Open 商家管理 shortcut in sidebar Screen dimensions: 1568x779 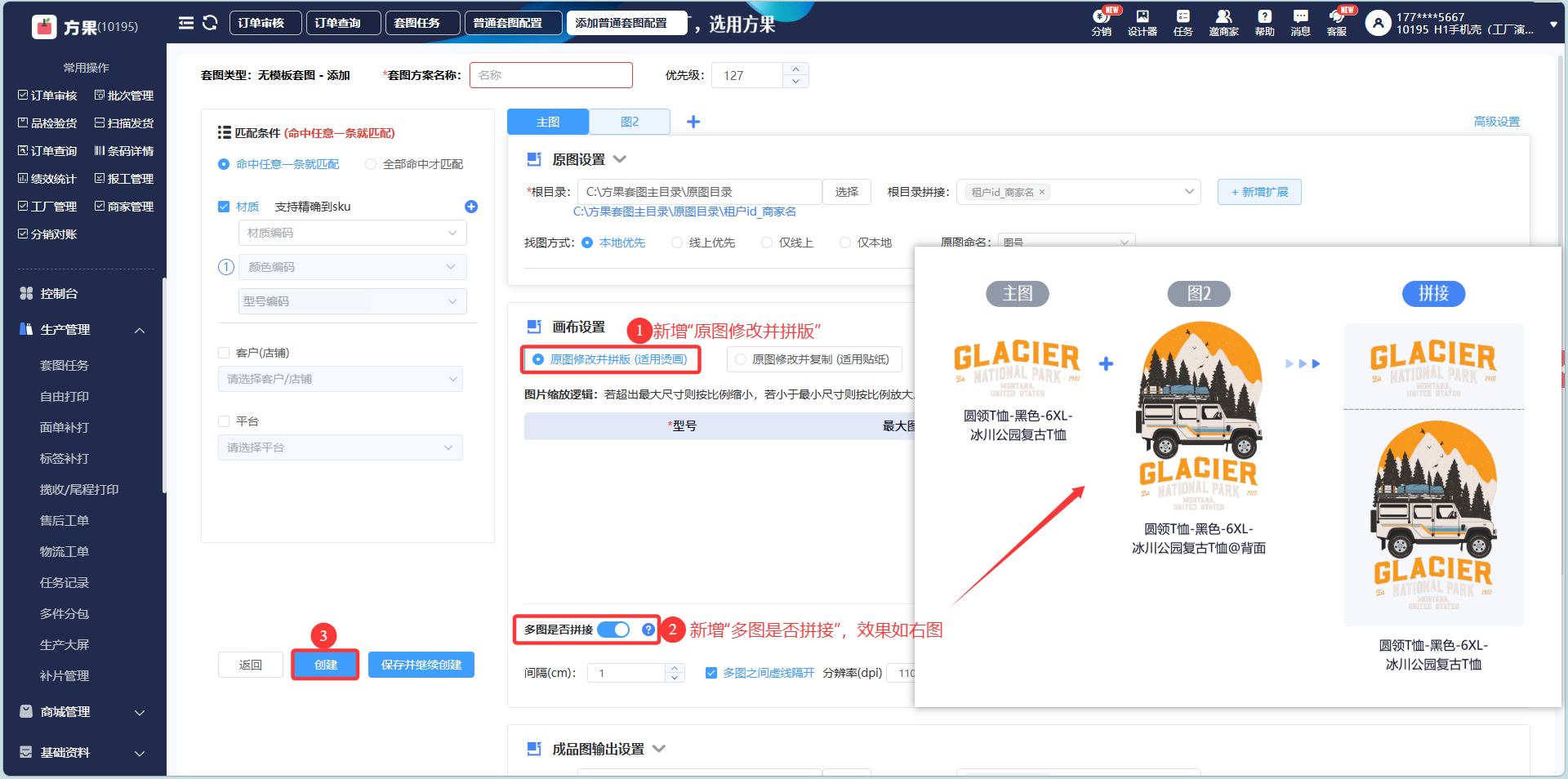[124, 207]
